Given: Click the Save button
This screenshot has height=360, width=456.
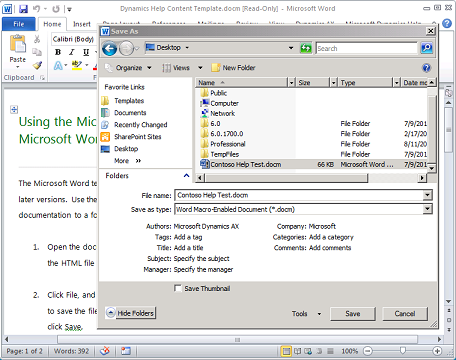Looking at the screenshot, I should point(353,314).
